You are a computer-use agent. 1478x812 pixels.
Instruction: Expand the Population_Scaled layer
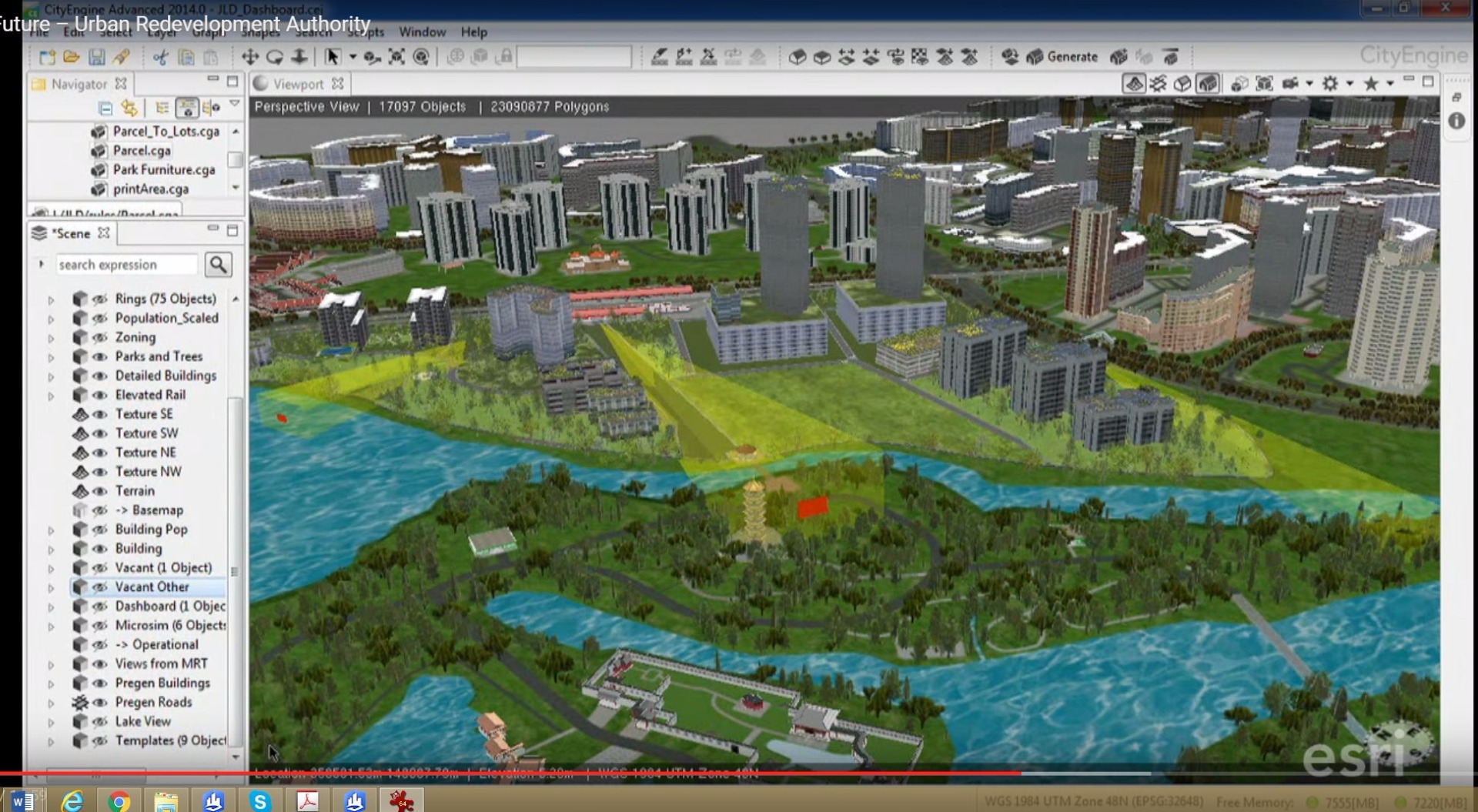click(52, 319)
